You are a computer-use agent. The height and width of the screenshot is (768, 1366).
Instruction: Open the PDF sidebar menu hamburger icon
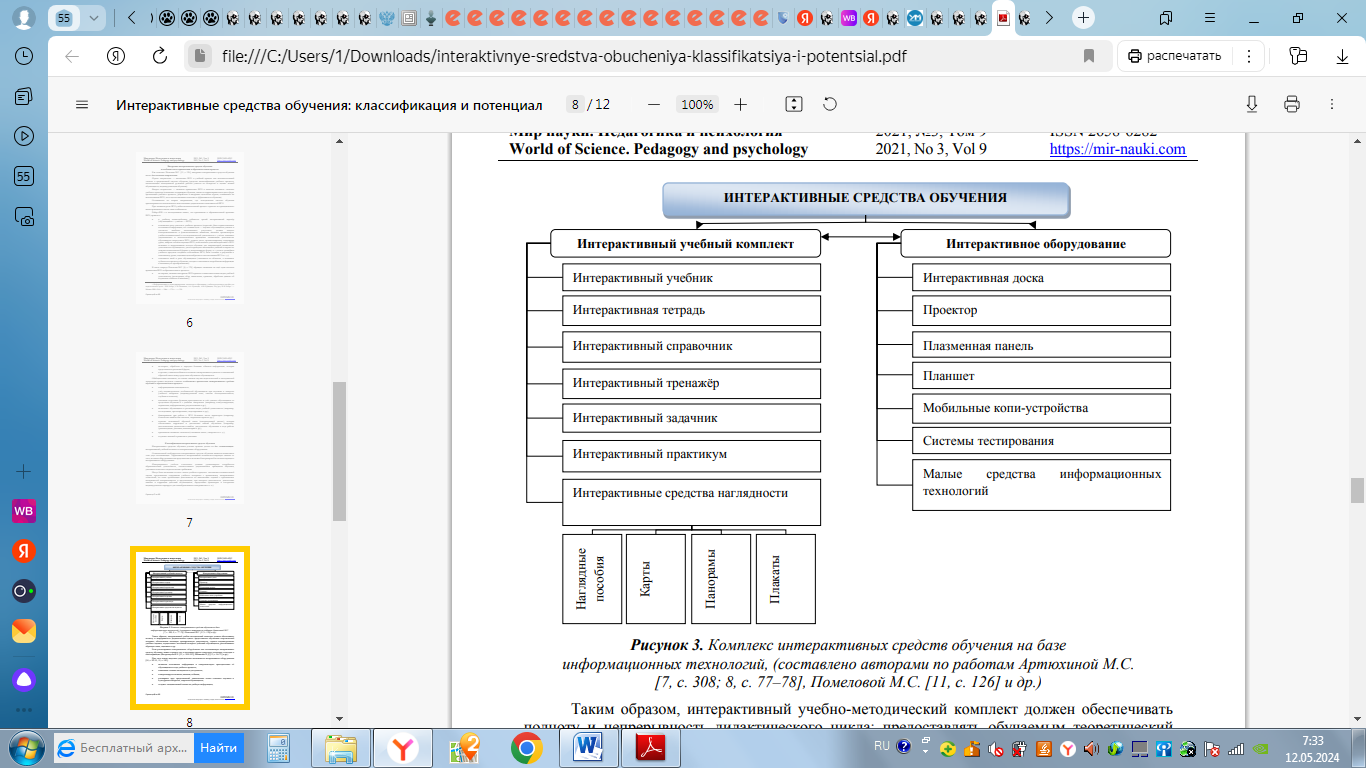pos(82,104)
